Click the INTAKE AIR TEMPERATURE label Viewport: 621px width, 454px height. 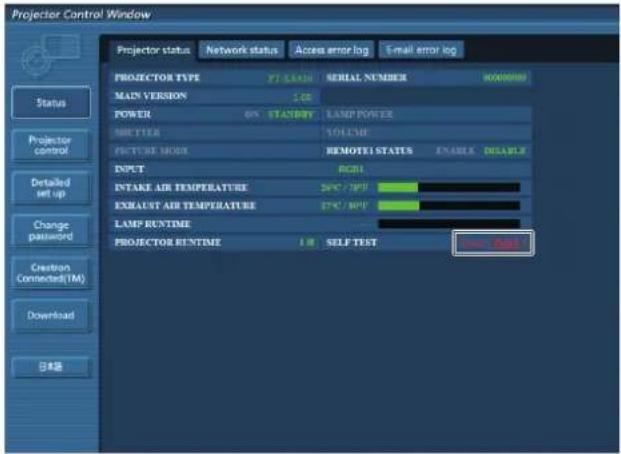[181, 187]
